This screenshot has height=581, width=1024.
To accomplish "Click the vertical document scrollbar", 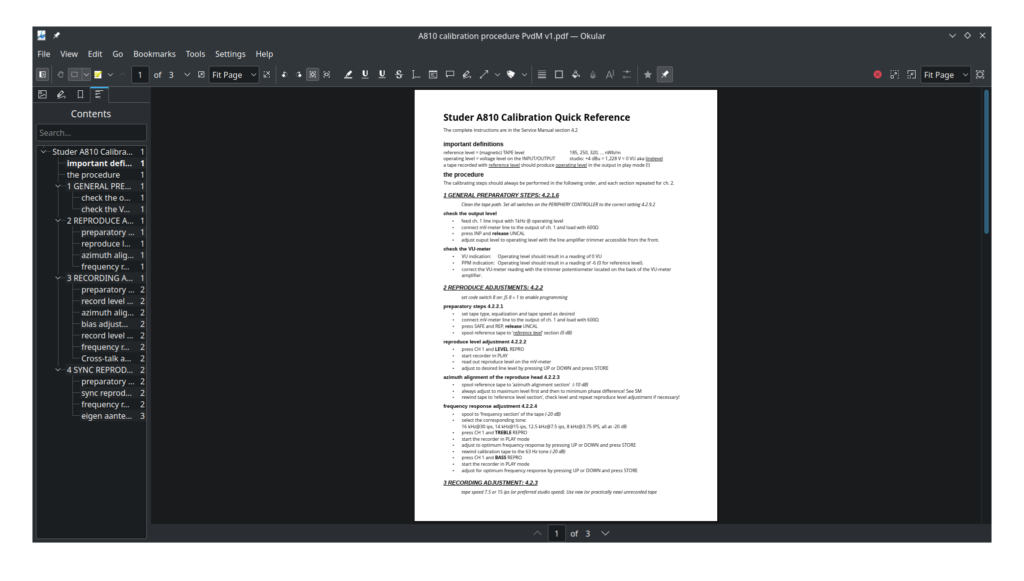I will pyautogui.click(x=986, y=161).
